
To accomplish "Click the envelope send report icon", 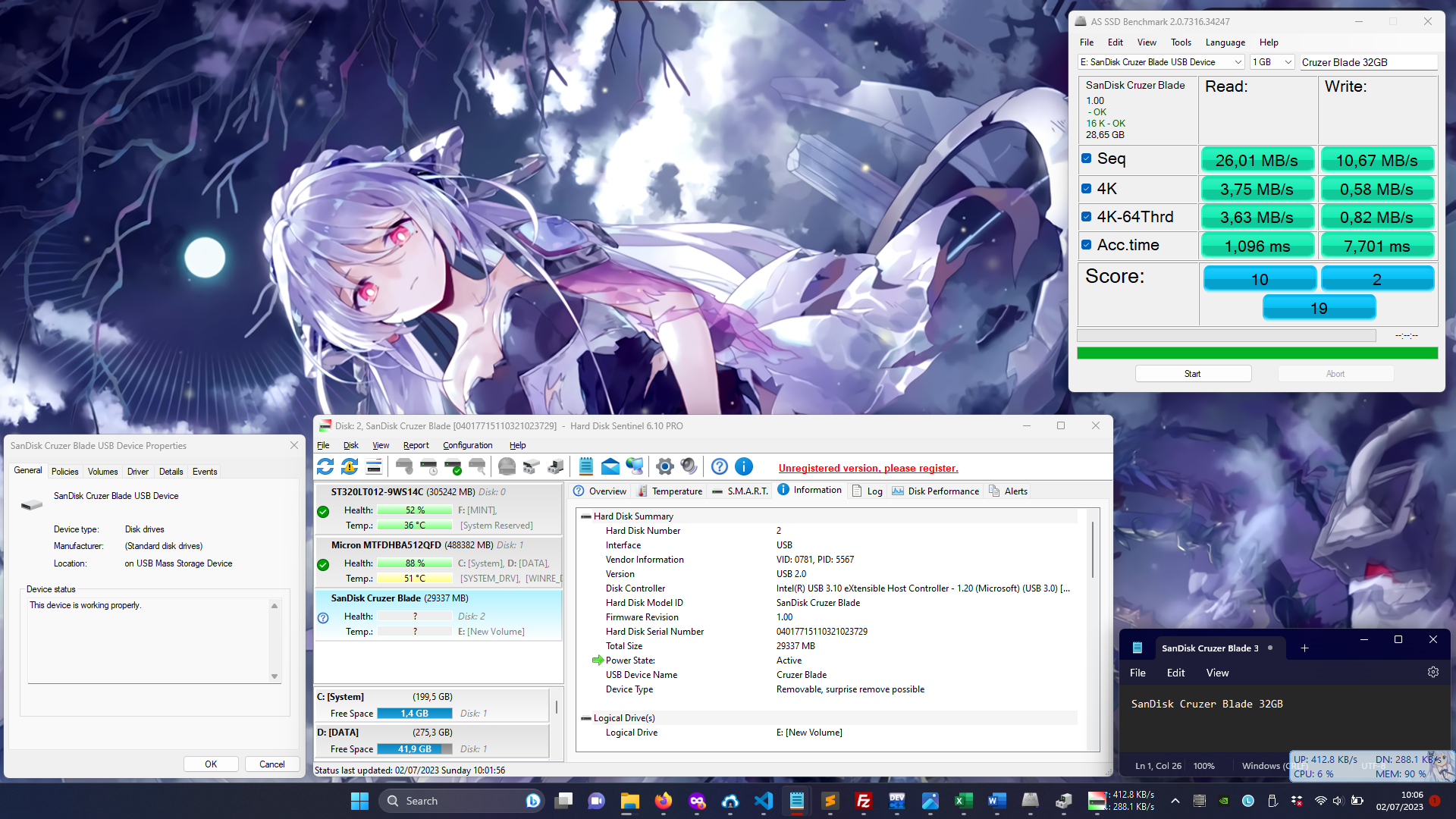I will click(610, 466).
